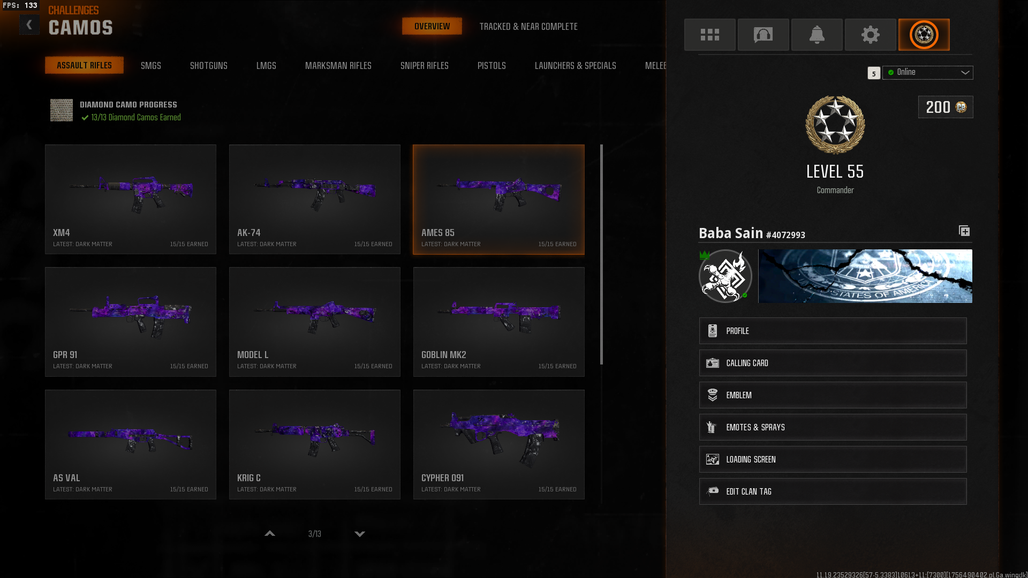Switch to the SMGs tab
This screenshot has width=1028, height=578.
(x=151, y=66)
